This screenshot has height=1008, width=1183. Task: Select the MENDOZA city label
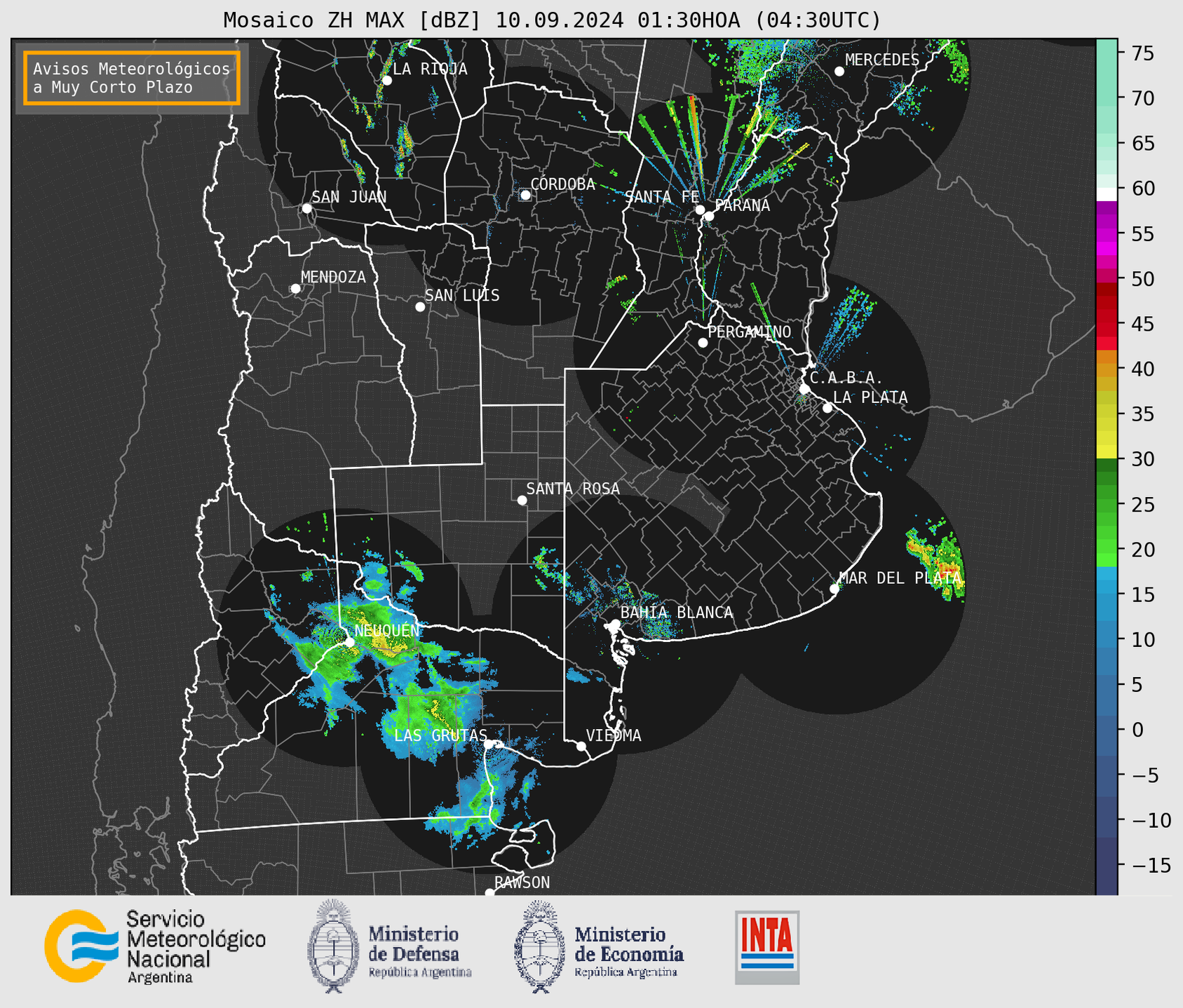333,277
